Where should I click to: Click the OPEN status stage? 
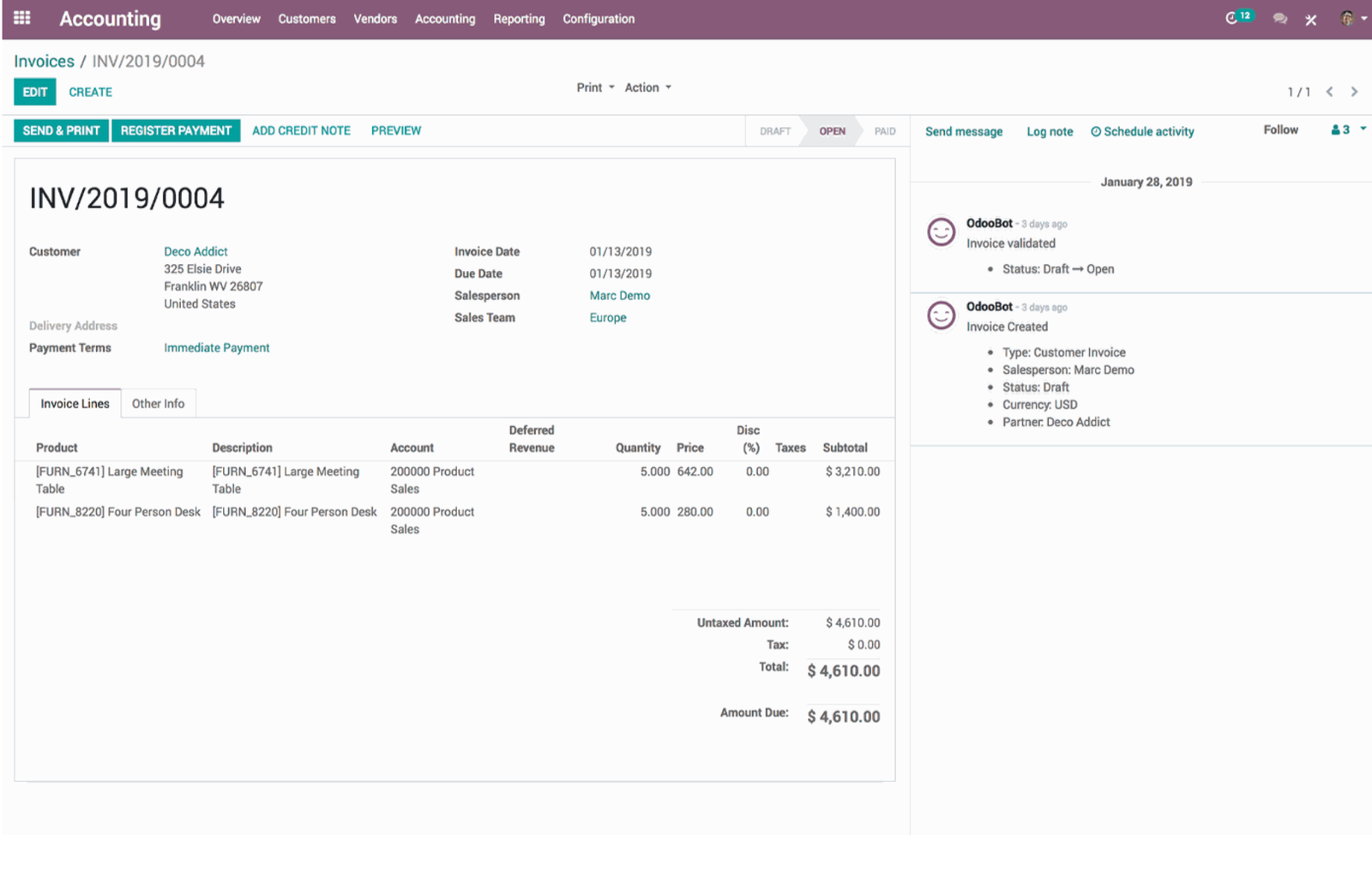click(x=832, y=131)
